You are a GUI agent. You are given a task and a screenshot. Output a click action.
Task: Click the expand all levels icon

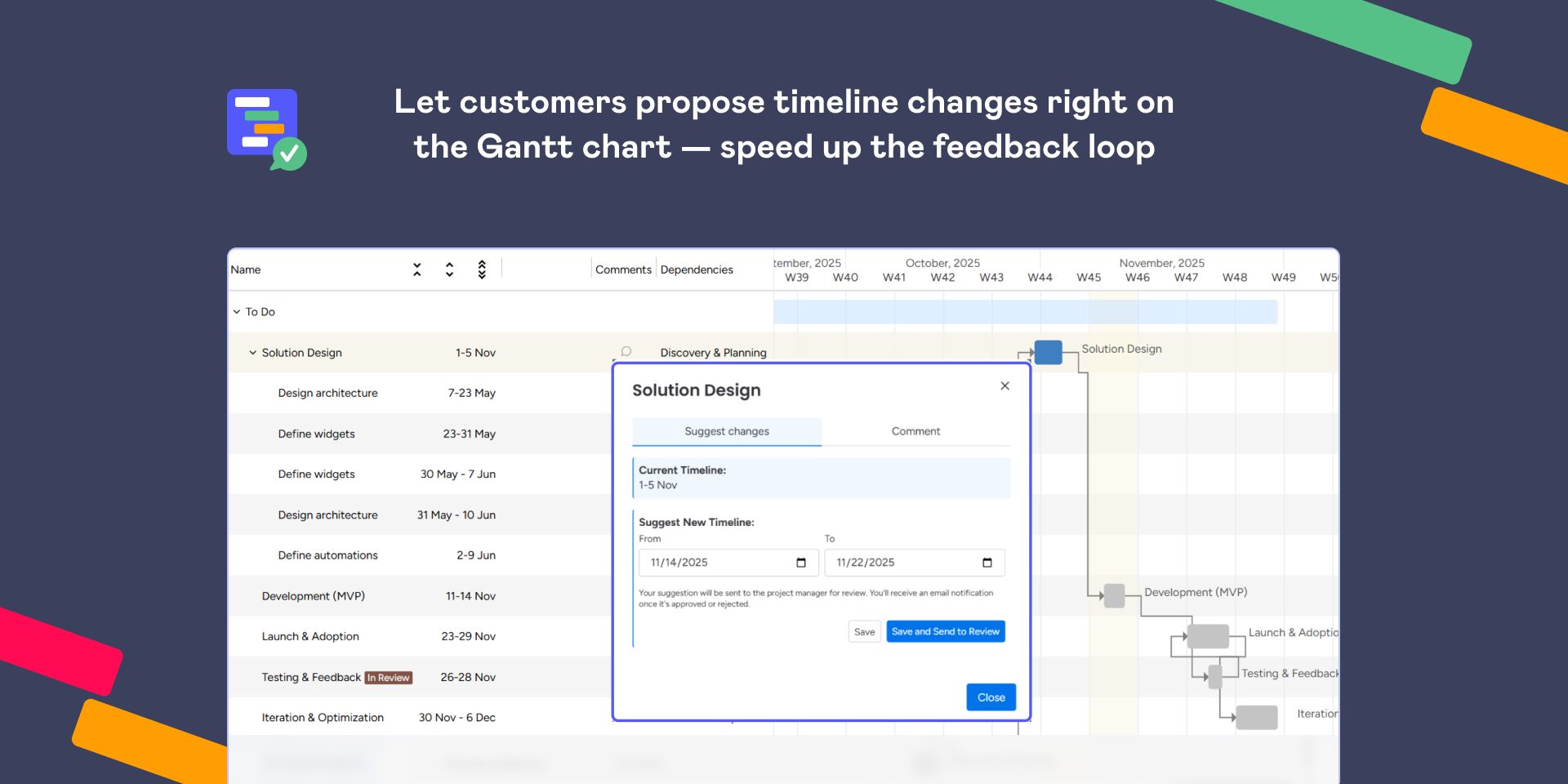pos(482,269)
